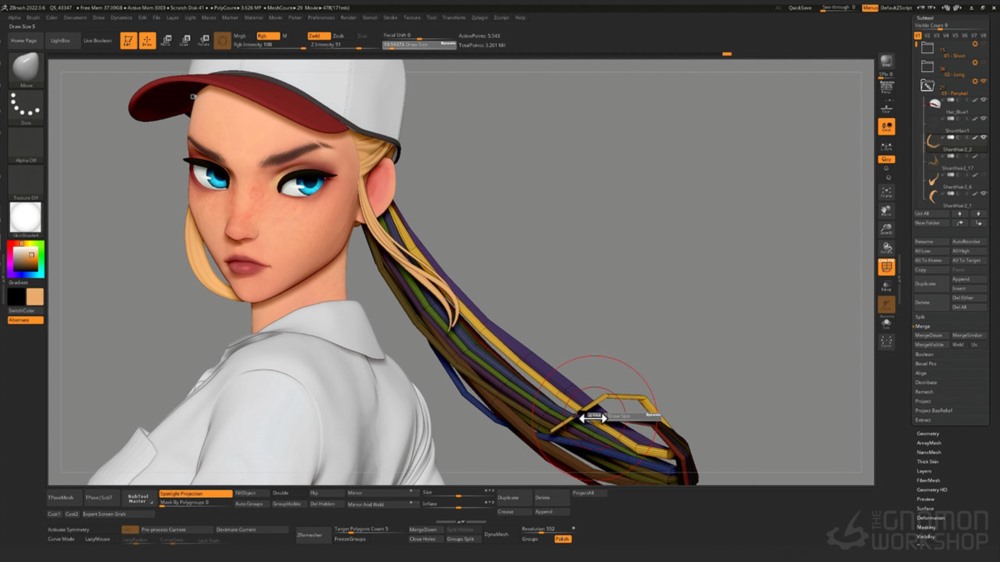Toggle the Floor grid icon

[x=886, y=108]
